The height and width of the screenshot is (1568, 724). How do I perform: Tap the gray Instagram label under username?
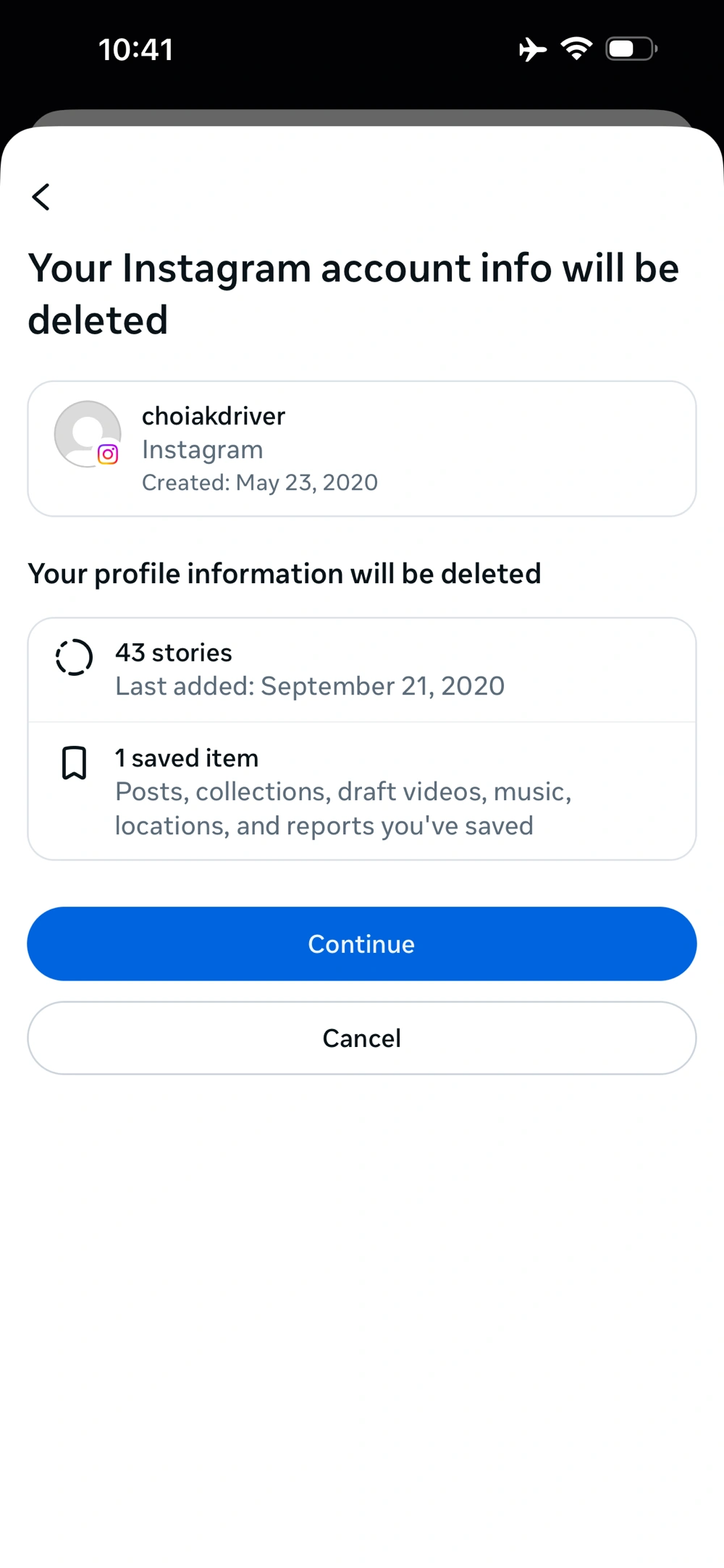[203, 449]
